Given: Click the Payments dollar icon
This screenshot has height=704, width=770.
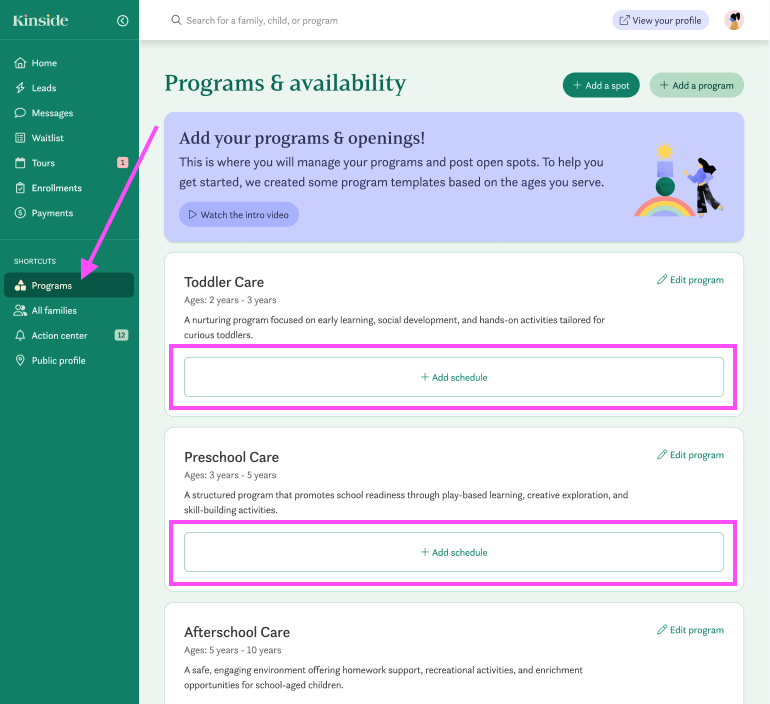Looking at the screenshot, I should point(20,213).
